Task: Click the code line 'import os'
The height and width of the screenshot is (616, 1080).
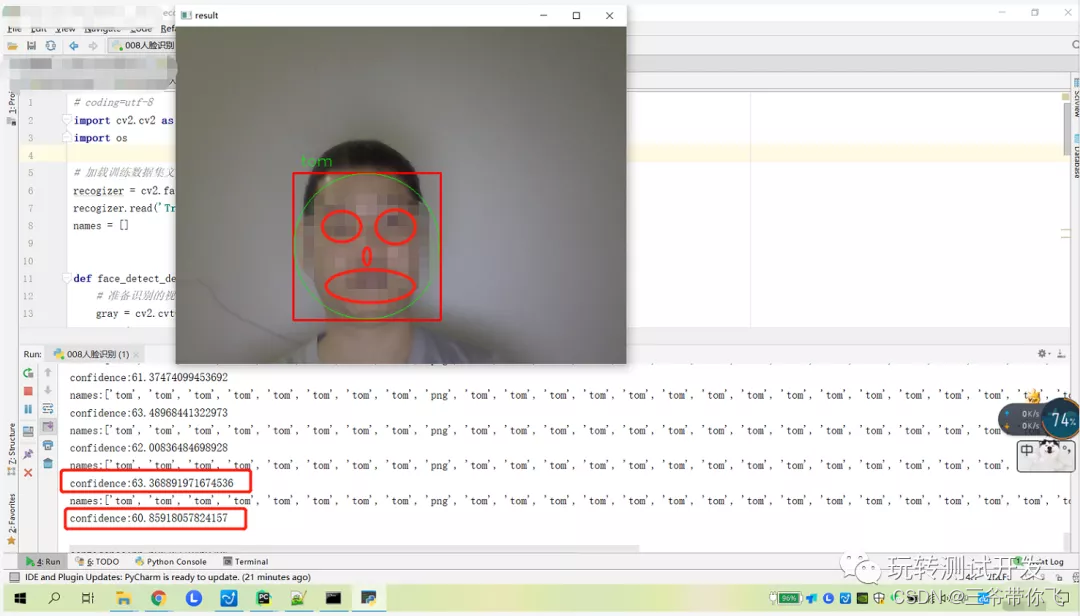Action: coord(101,138)
